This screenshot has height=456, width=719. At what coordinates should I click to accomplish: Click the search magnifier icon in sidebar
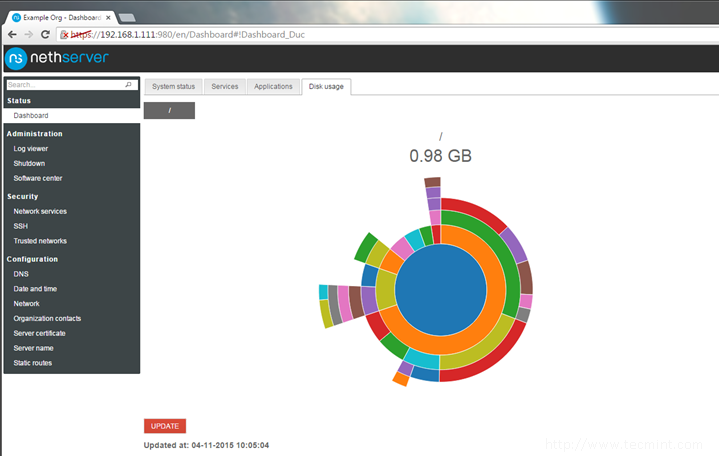[128, 84]
